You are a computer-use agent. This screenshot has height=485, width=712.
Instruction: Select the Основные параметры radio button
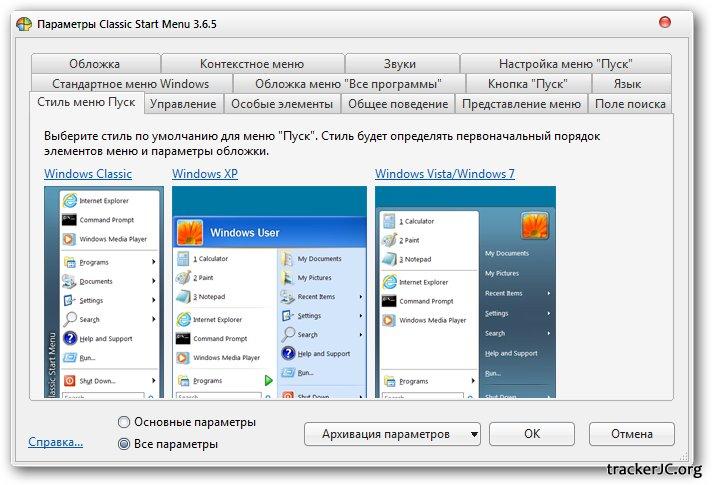124,422
